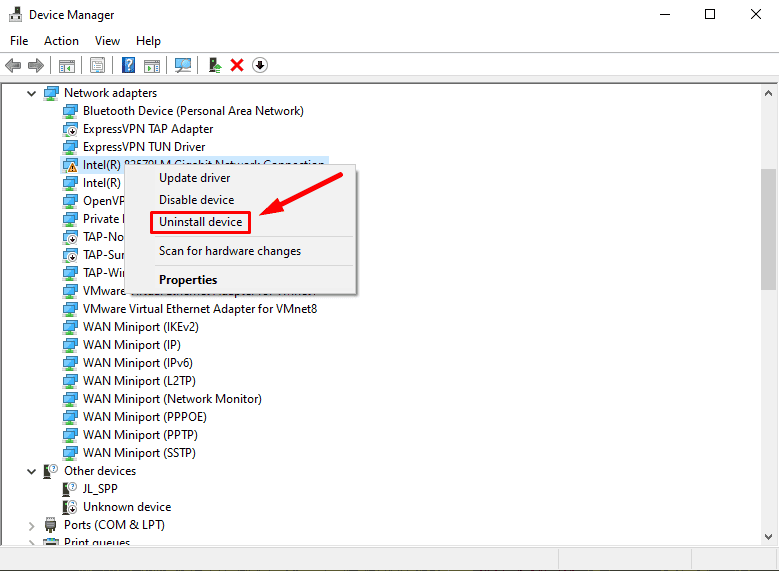779x571 pixels.
Task: Click the scrollbar down arrow
Action: click(x=768, y=537)
